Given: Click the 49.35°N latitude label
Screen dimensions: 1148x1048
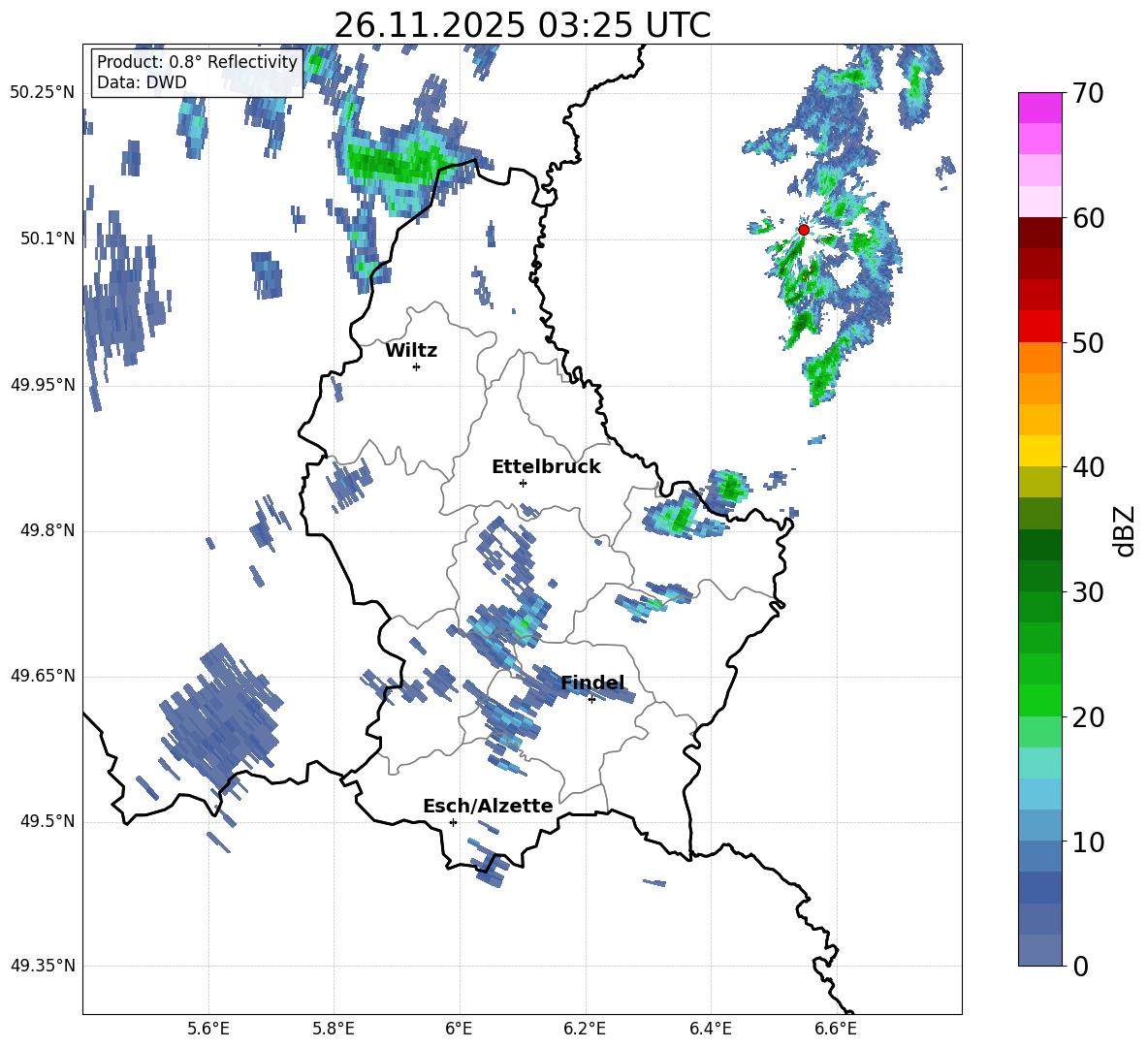Looking at the screenshot, I should coord(43,966).
